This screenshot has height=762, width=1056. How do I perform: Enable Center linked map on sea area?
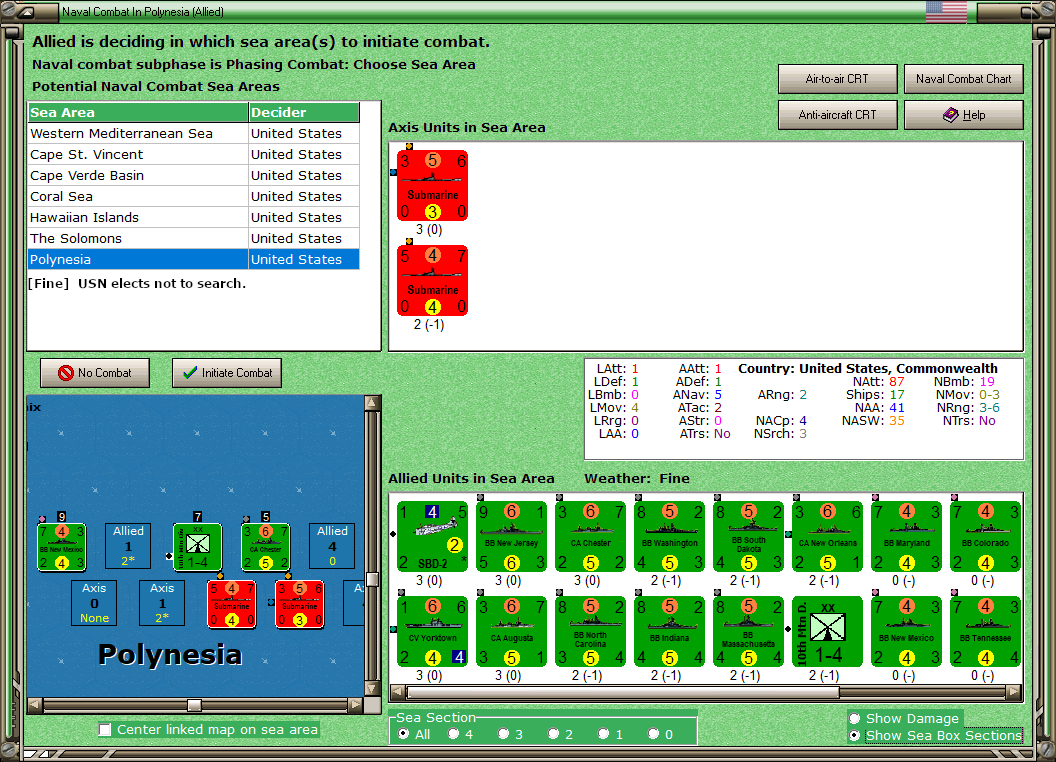[x=104, y=730]
